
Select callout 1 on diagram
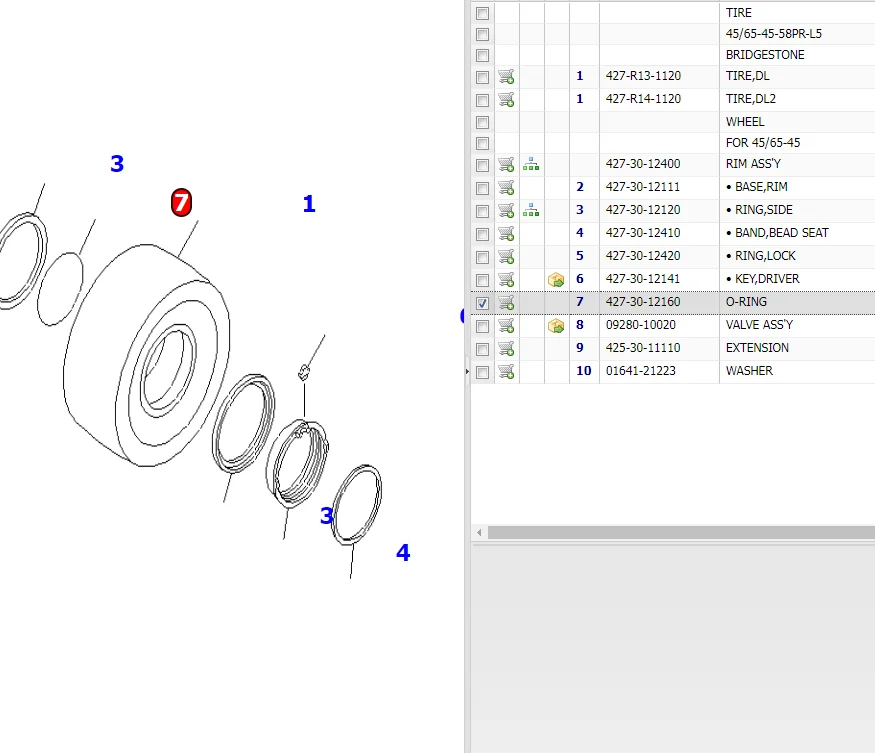[x=309, y=204]
